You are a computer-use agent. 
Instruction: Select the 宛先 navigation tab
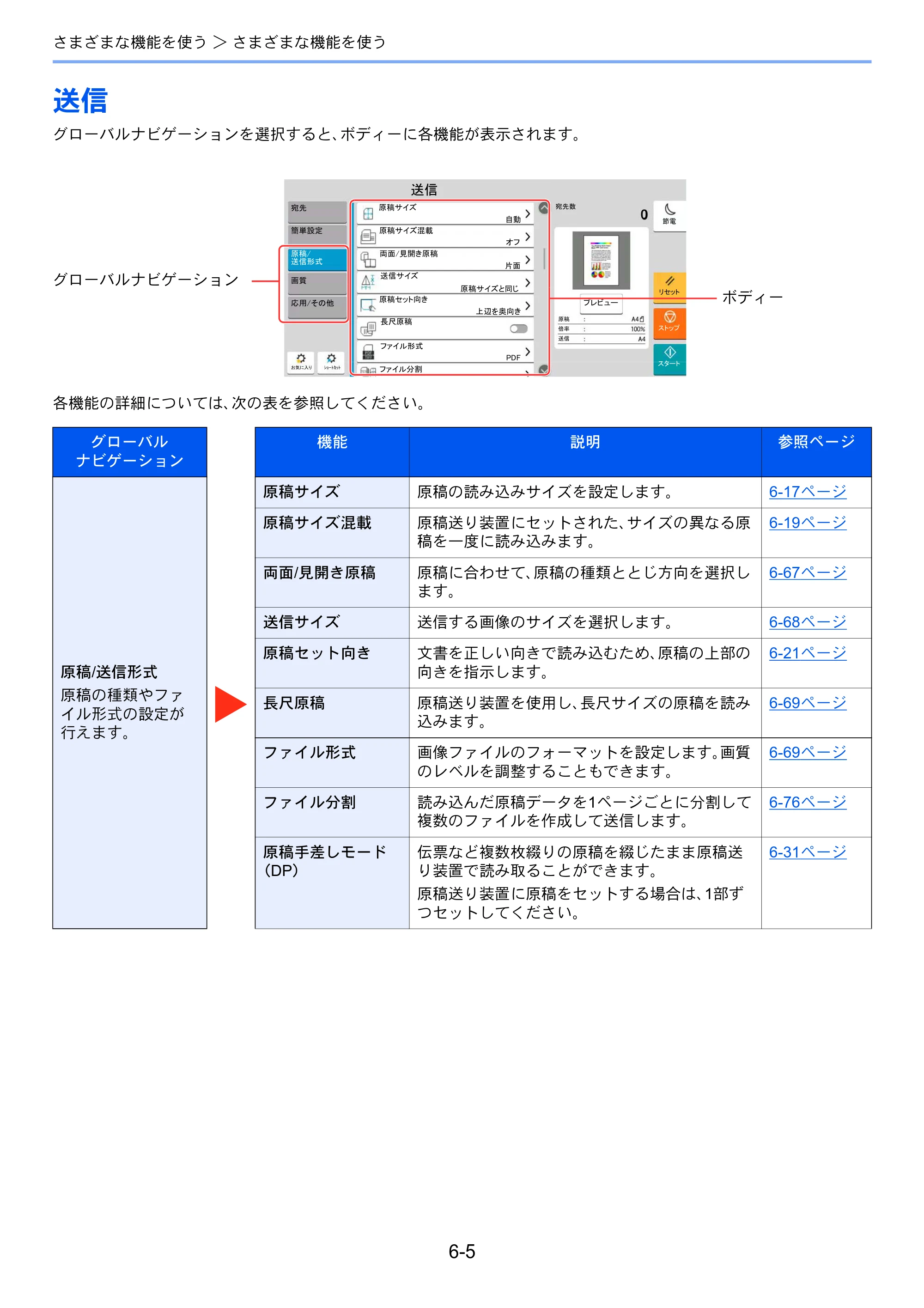coord(317,212)
